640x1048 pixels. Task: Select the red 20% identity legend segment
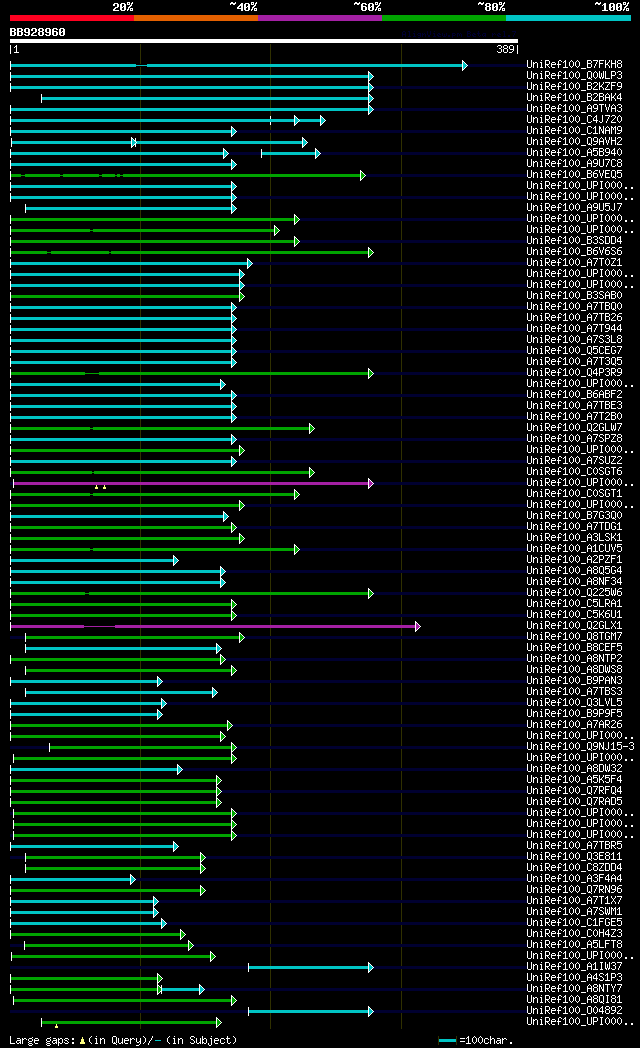(71, 18)
